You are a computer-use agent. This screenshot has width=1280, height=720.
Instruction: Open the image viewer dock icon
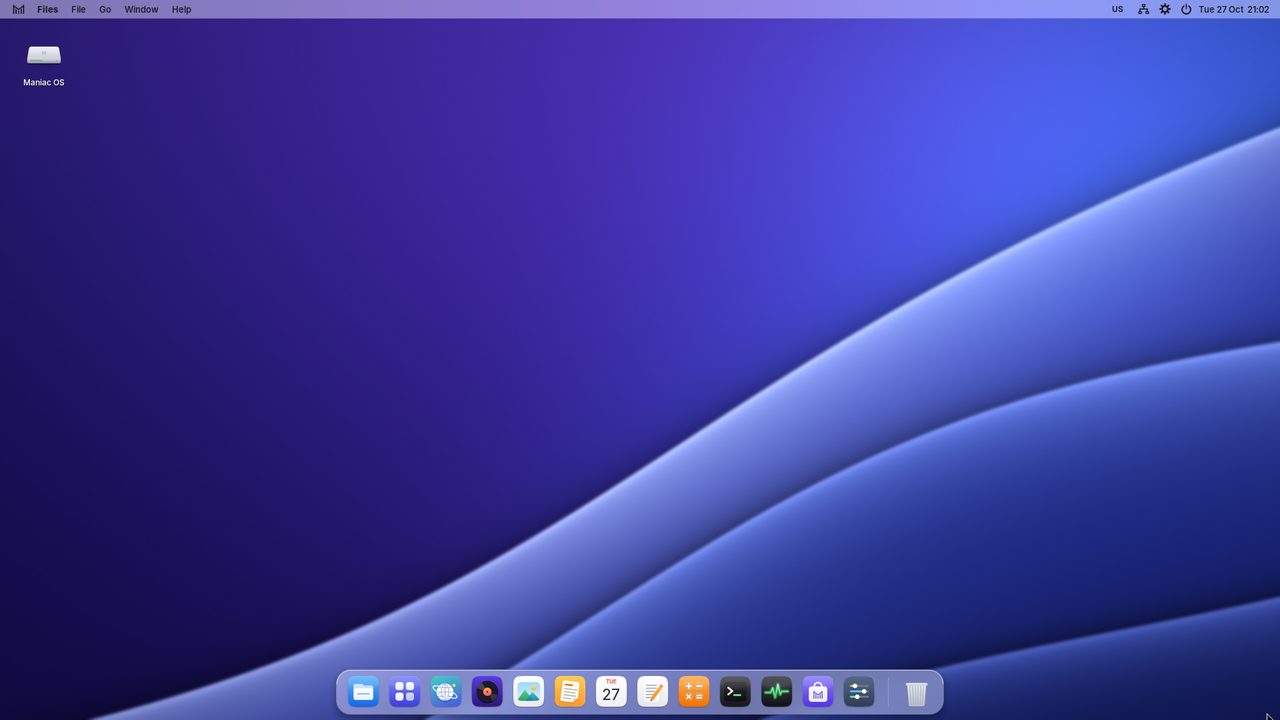(529, 692)
